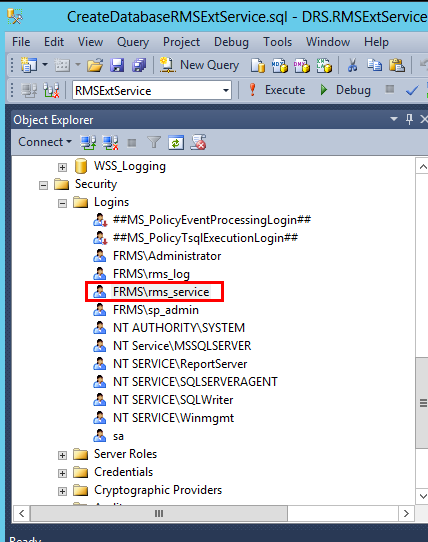Viewport: 428px width, 542px height.
Task: Collapse the Security folder
Action: coord(43,185)
